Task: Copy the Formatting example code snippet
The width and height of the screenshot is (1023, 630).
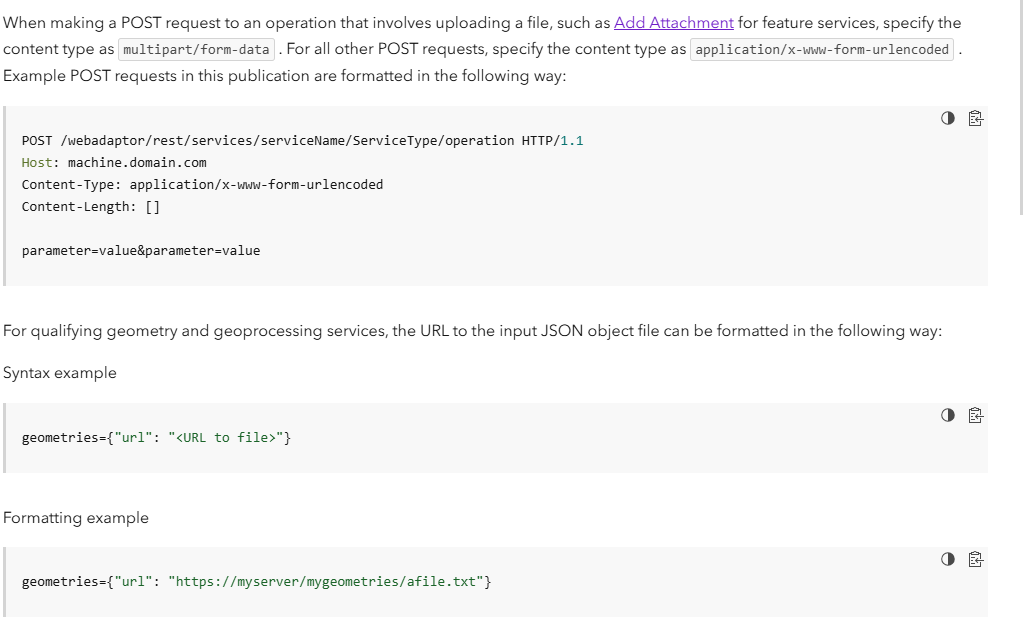Action: tap(975, 559)
